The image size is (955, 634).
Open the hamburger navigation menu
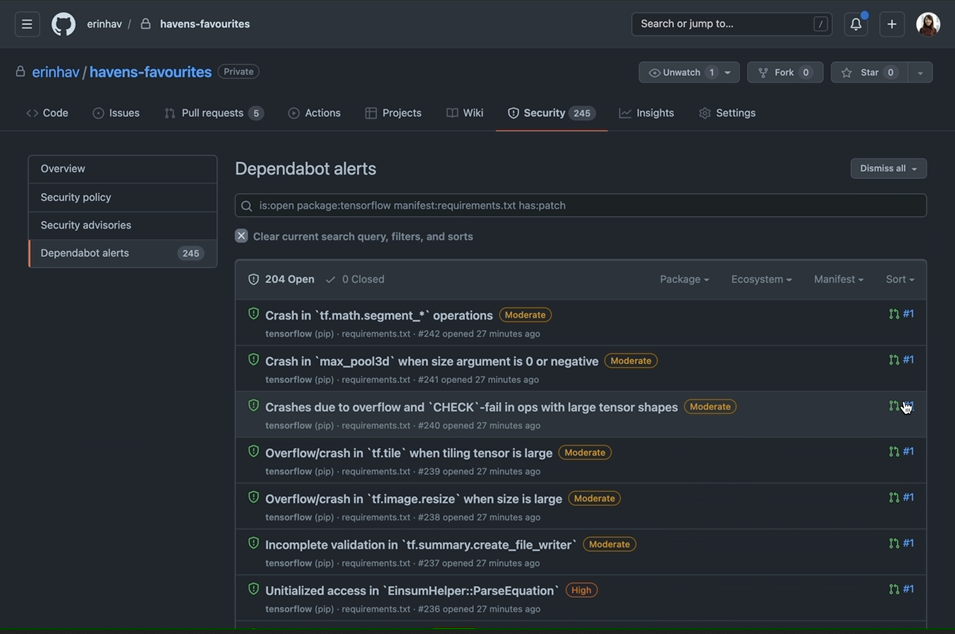pos(27,24)
